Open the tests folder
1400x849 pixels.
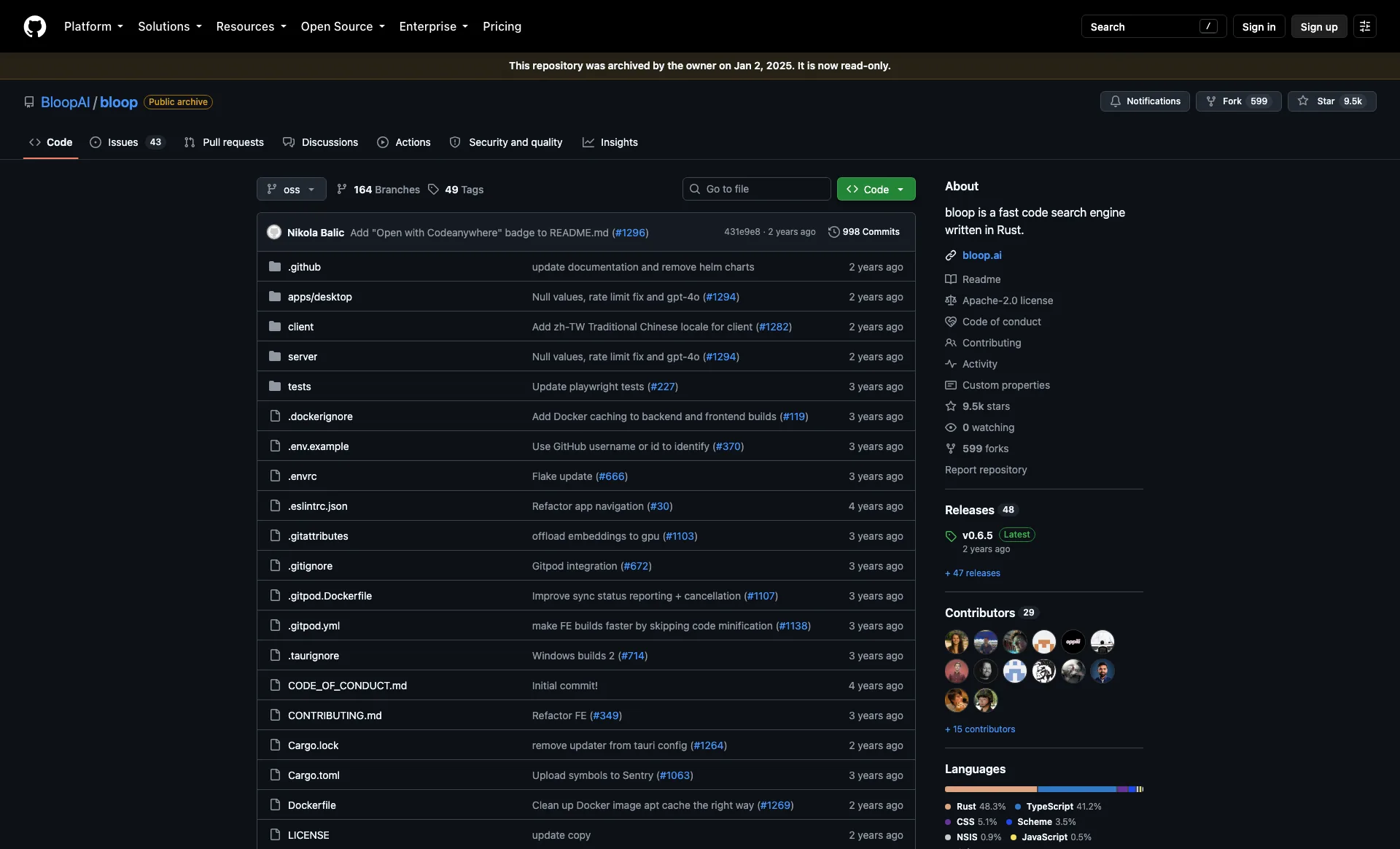tap(299, 387)
